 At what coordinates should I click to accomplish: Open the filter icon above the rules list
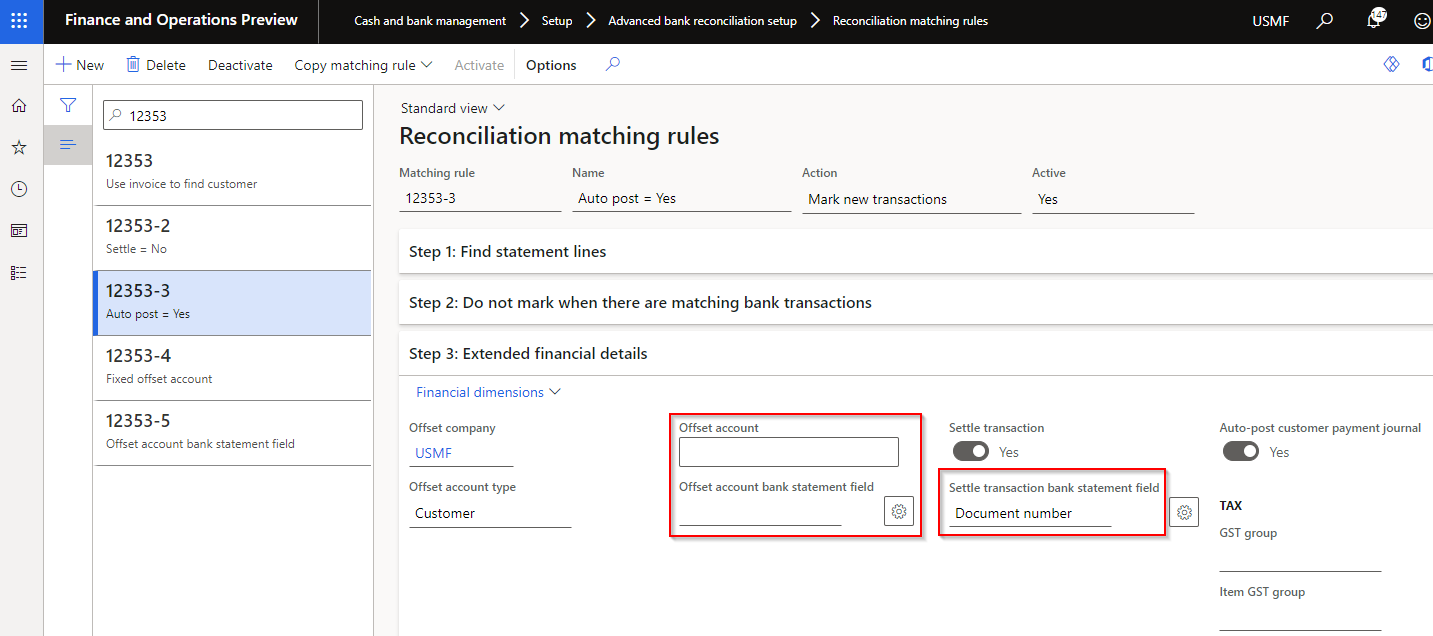pyautogui.click(x=67, y=105)
